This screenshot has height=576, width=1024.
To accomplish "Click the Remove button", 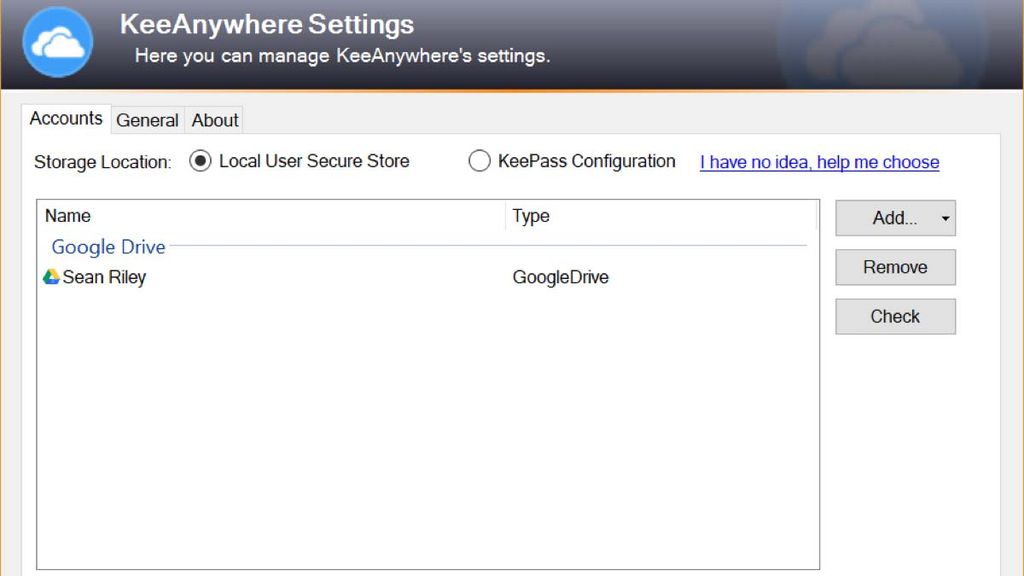I will click(x=894, y=267).
